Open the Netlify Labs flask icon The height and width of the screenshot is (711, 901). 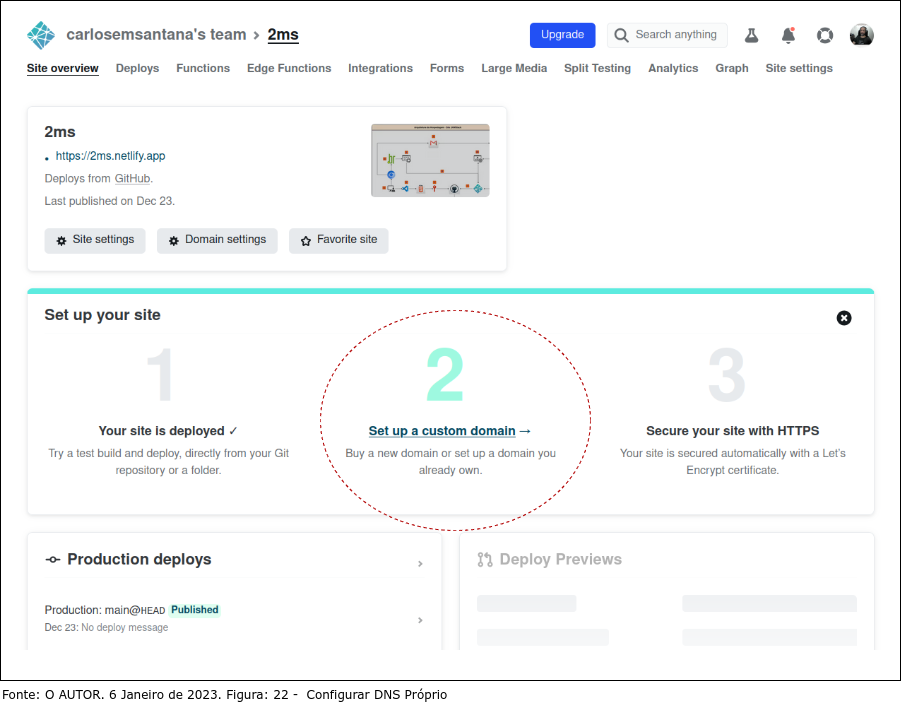[x=751, y=36]
